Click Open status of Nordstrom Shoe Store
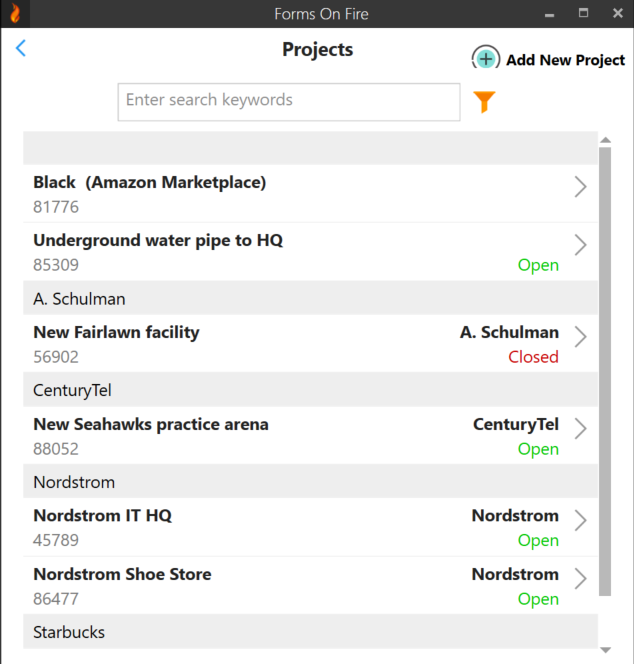634x664 pixels. [538, 600]
